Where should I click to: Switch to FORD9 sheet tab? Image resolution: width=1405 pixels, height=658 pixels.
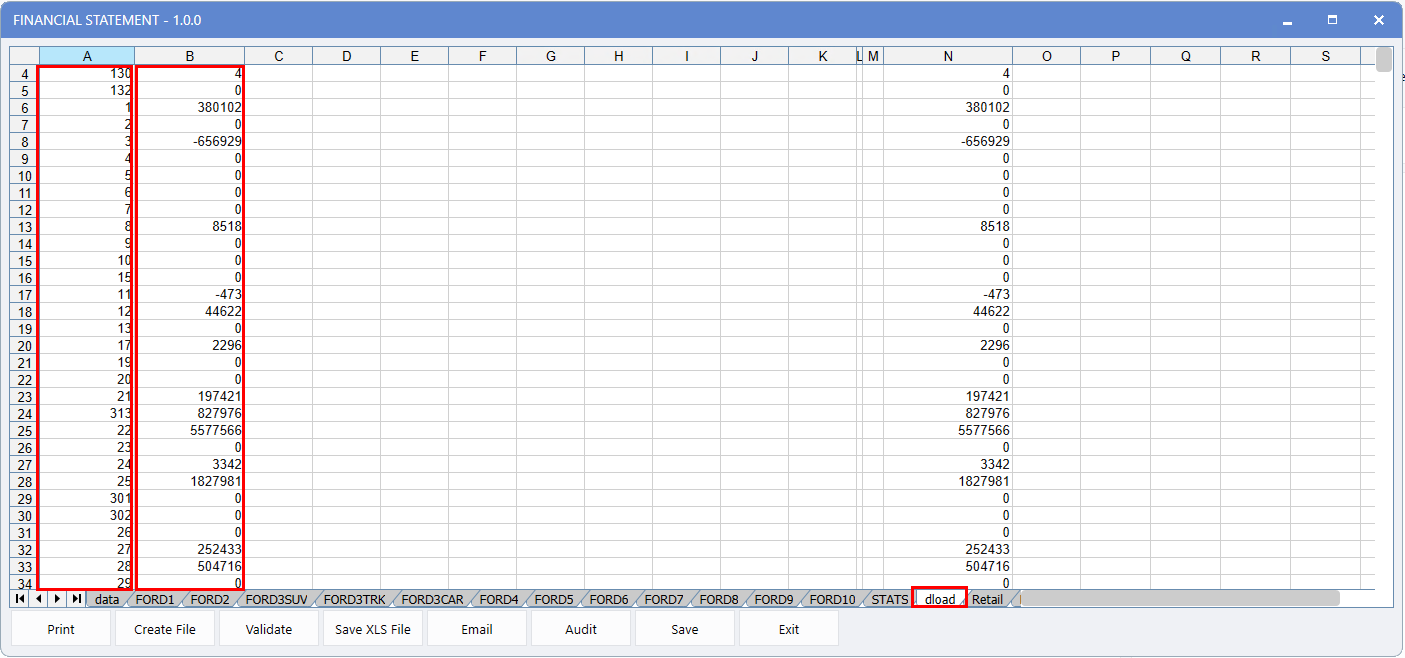pyautogui.click(x=774, y=600)
